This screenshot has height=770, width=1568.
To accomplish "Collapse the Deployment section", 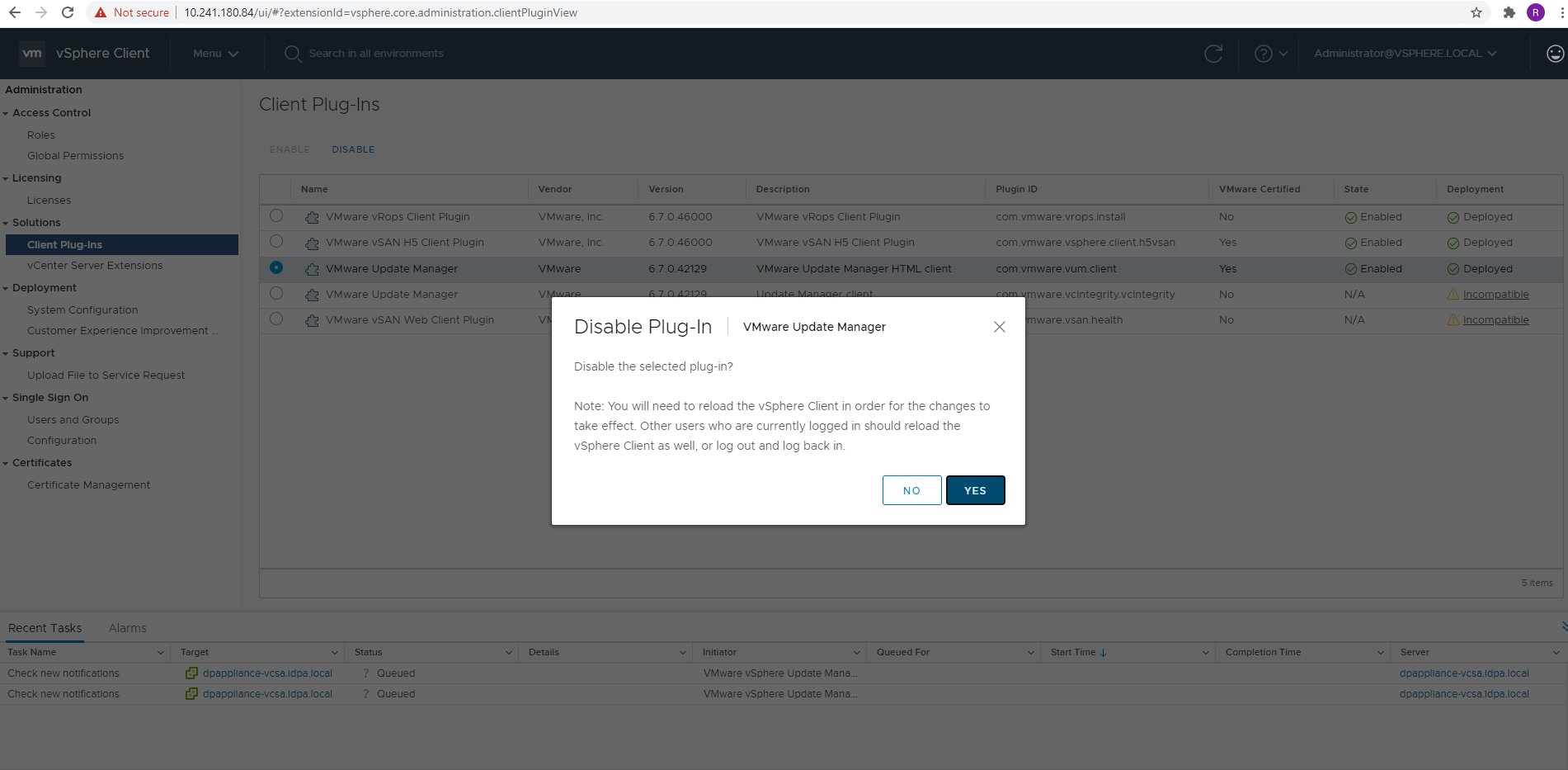I will [x=6, y=288].
